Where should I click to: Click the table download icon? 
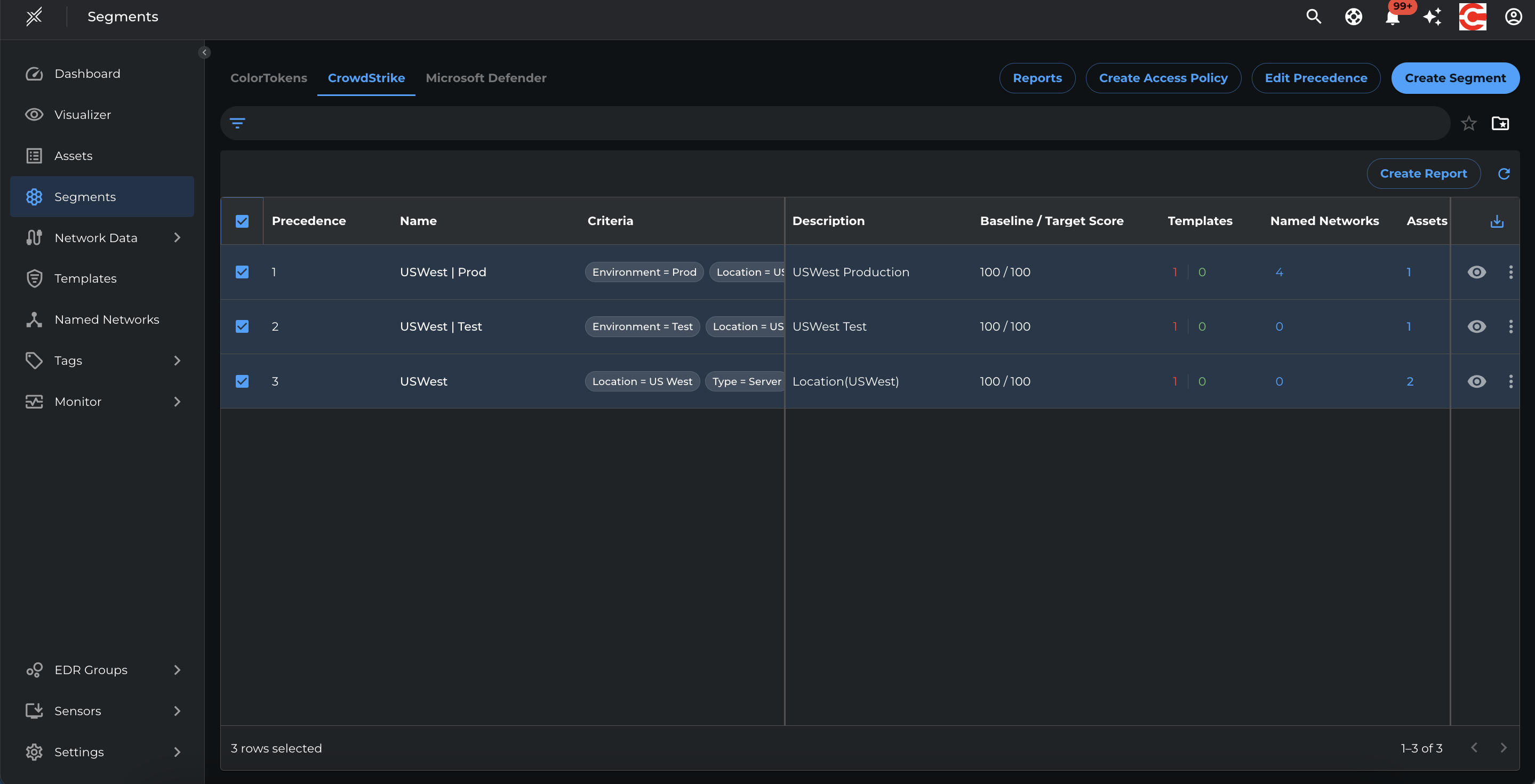[1496, 222]
